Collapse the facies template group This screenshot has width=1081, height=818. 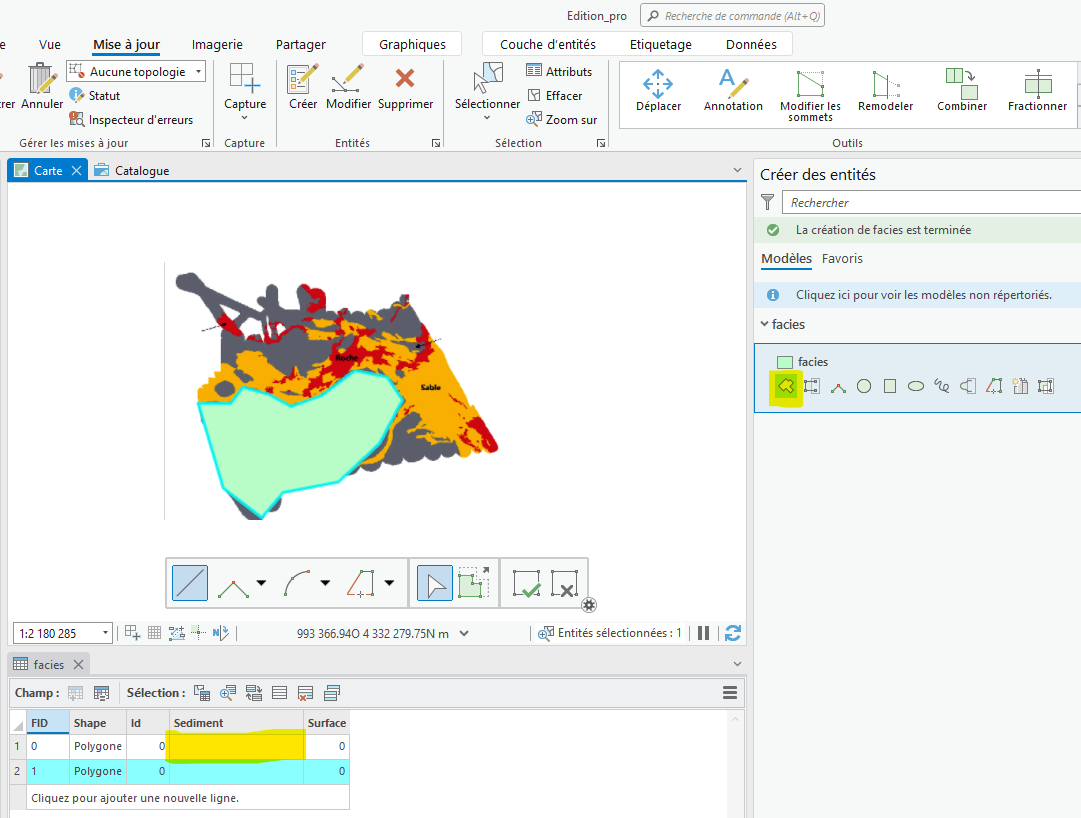tap(765, 324)
